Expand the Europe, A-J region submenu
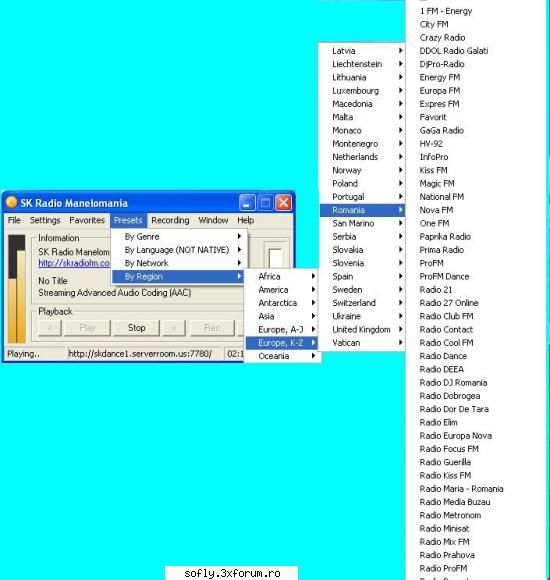Image resolution: width=550 pixels, height=580 pixels. (x=282, y=329)
